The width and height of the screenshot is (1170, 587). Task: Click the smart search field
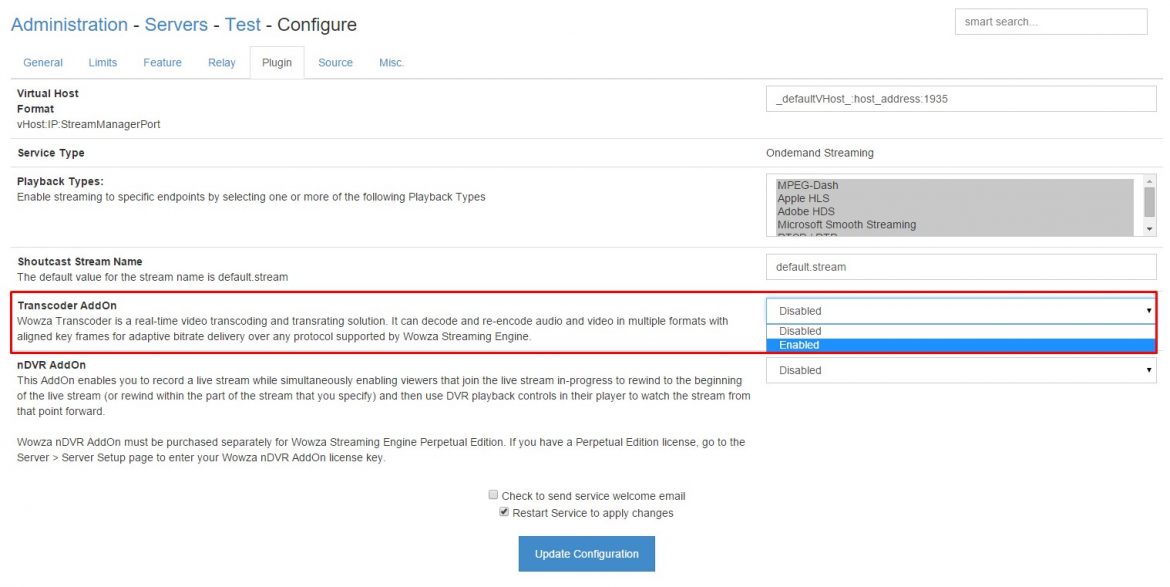[1050, 22]
